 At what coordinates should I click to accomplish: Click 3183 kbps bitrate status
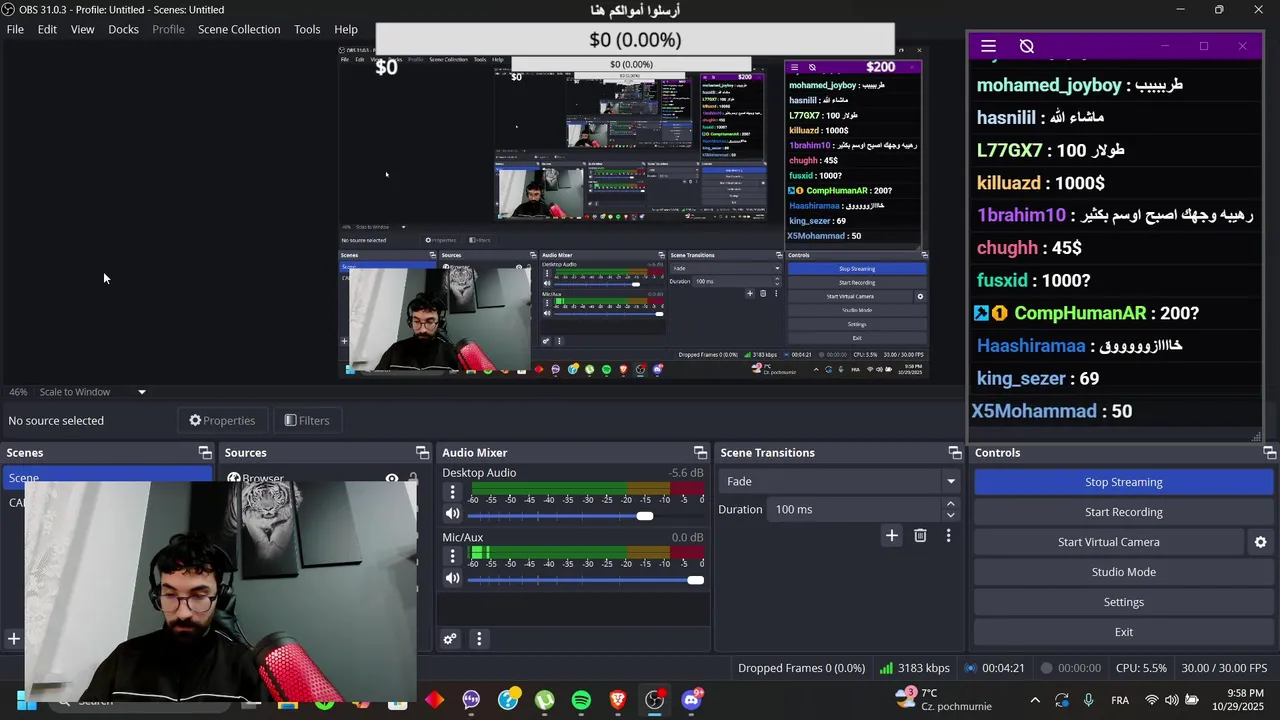point(915,668)
